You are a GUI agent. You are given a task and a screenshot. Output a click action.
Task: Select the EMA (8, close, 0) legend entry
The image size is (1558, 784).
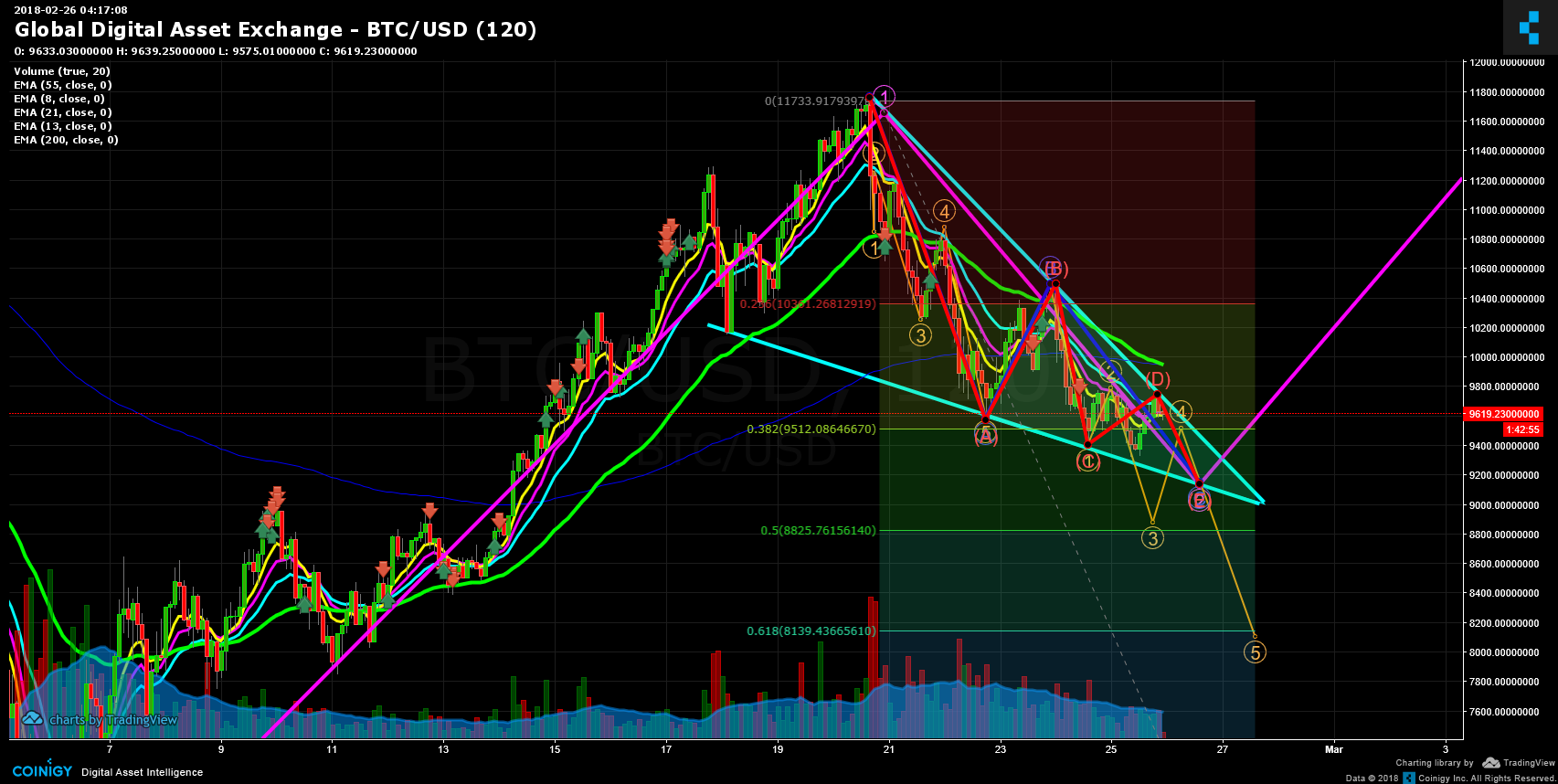(x=59, y=99)
